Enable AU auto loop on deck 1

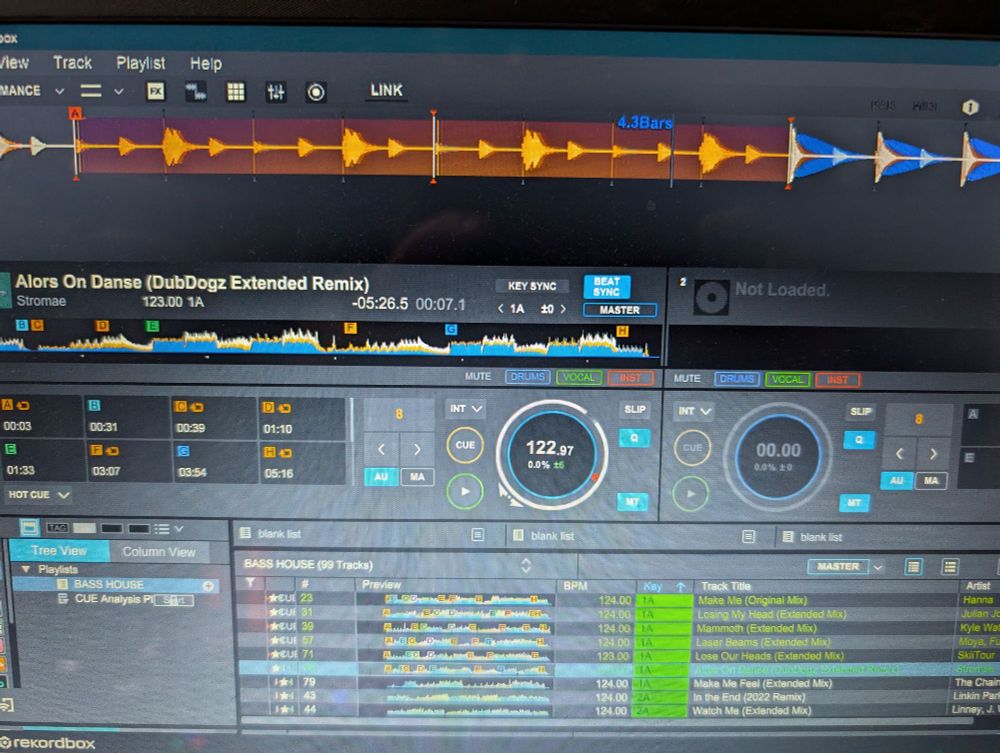[381, 477]
